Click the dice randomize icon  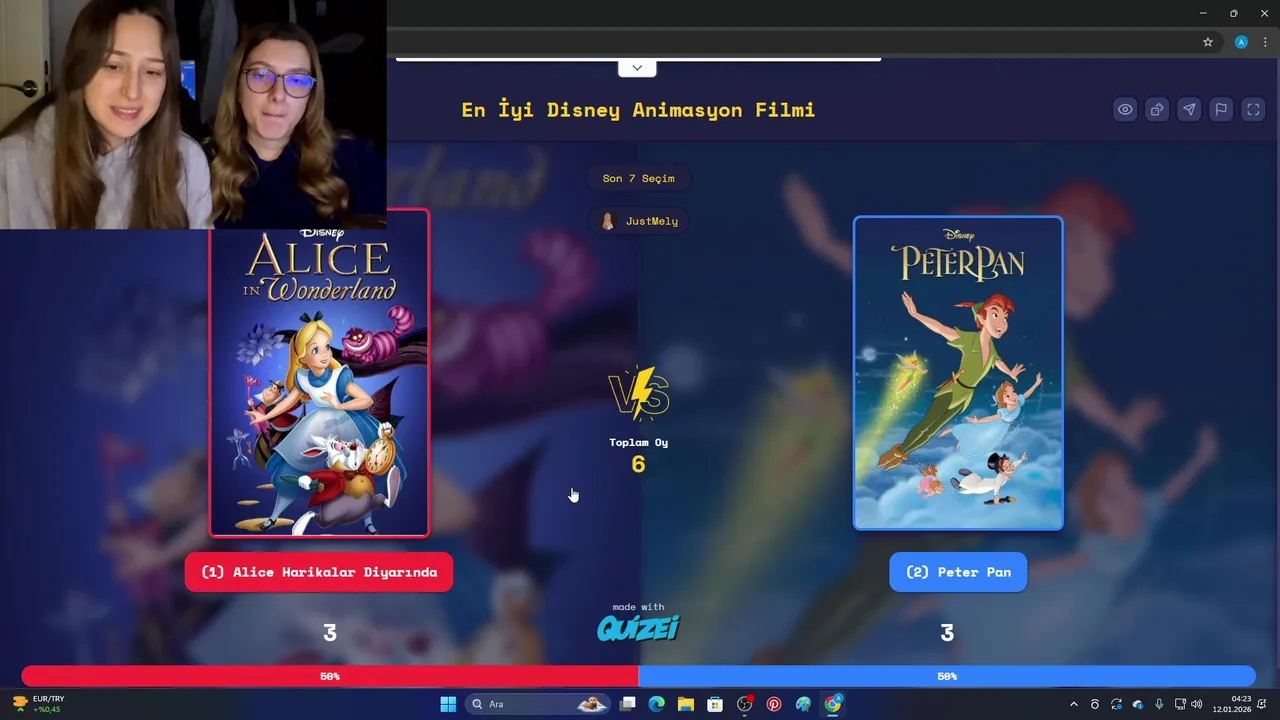pos(1157,110)
